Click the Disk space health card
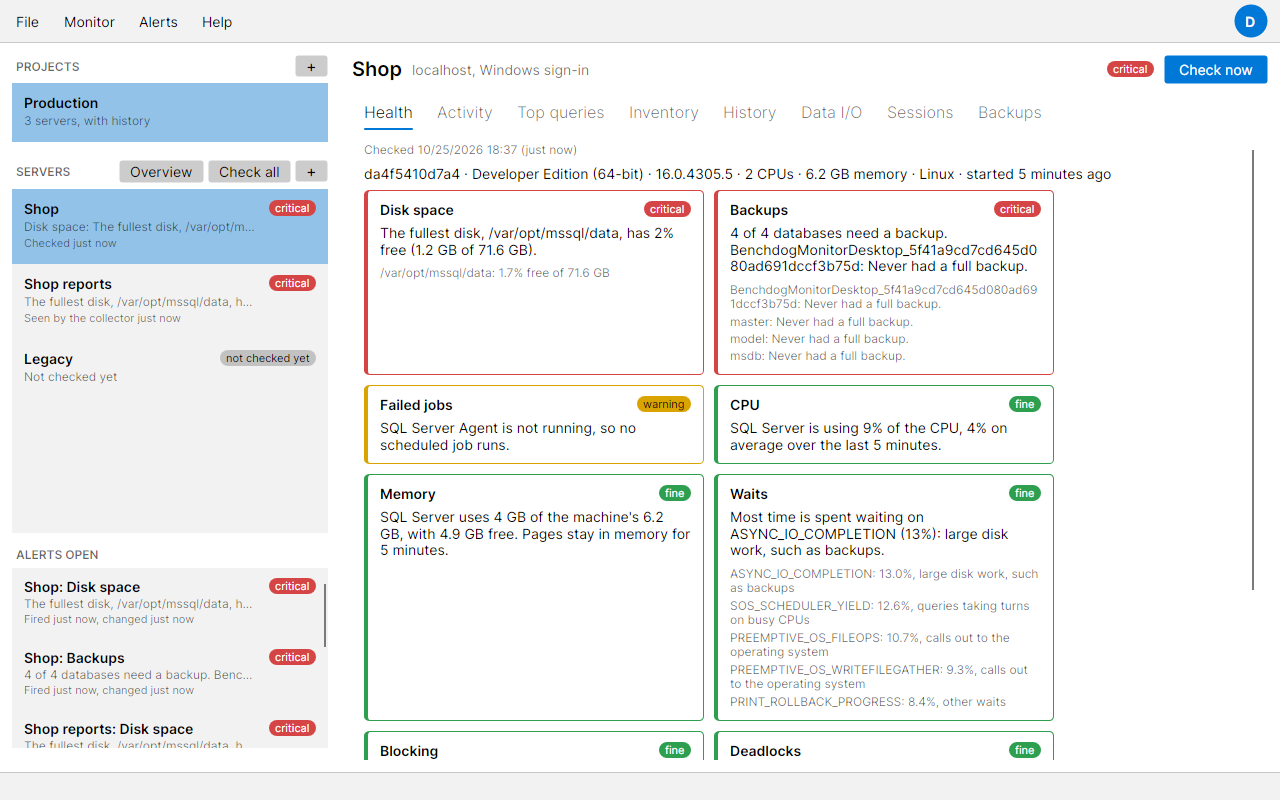The width and height of the screenshot is (1280, 800). (x=535, y=283)
